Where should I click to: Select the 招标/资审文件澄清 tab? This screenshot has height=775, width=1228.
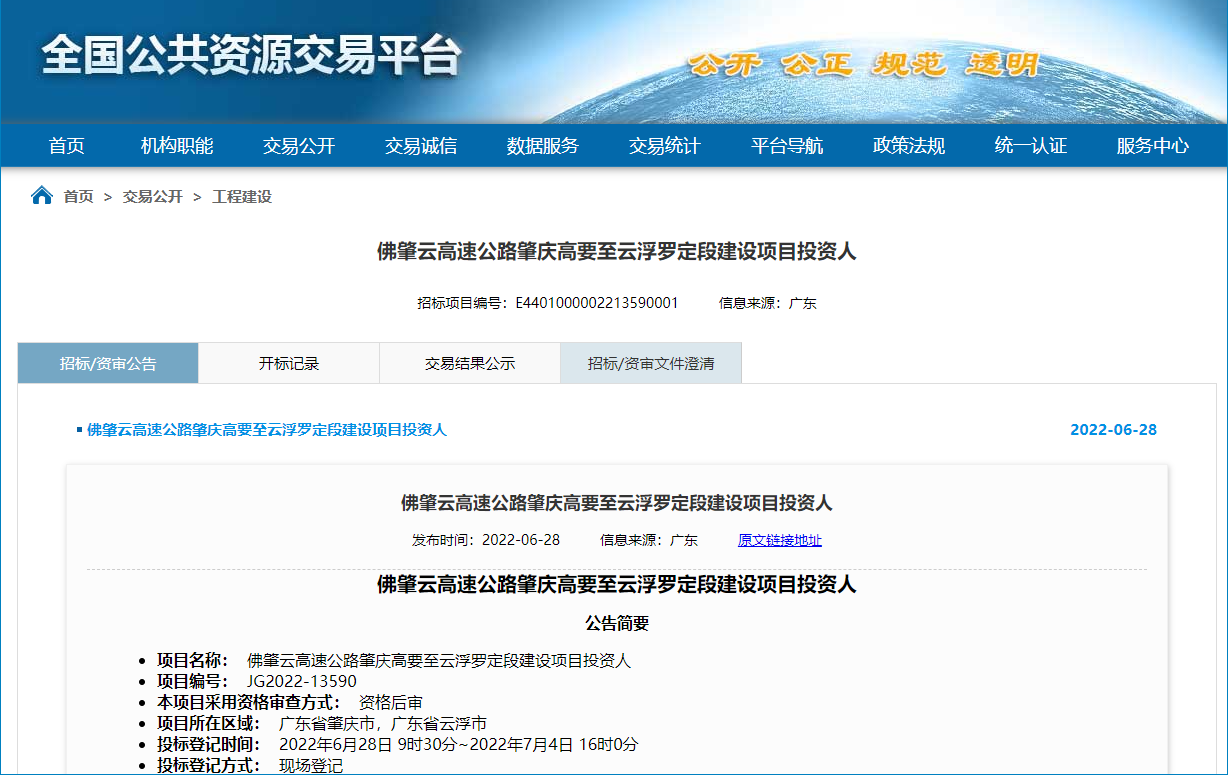[651, 364]
